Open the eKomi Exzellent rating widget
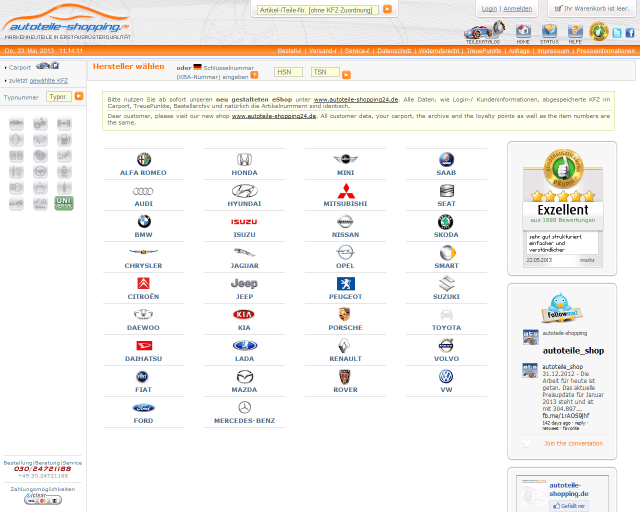 [x=563, y=208]
